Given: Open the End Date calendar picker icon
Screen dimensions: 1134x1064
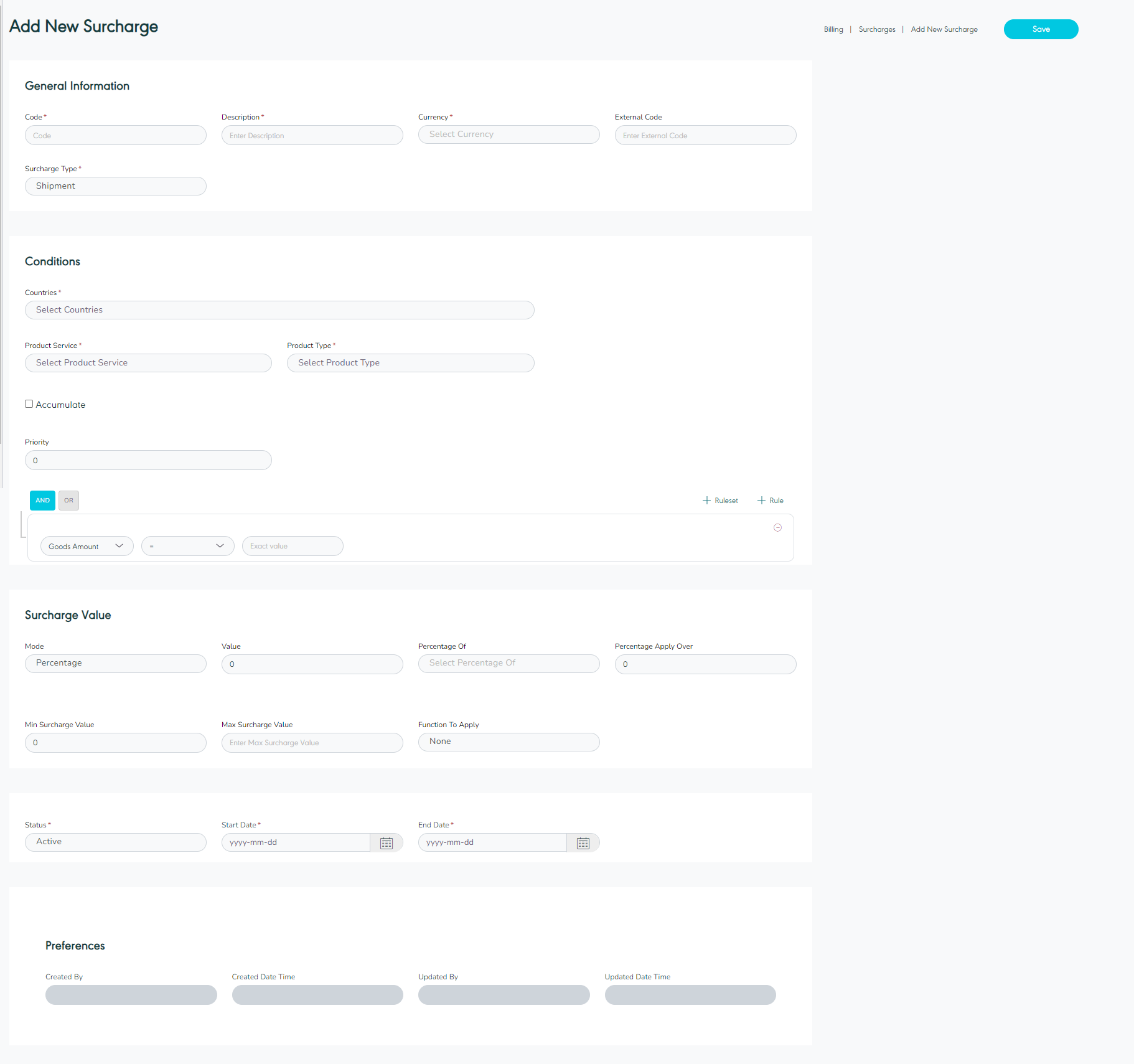Looking at the screenshot, I should pyautogui.click(x=583, y=843).
